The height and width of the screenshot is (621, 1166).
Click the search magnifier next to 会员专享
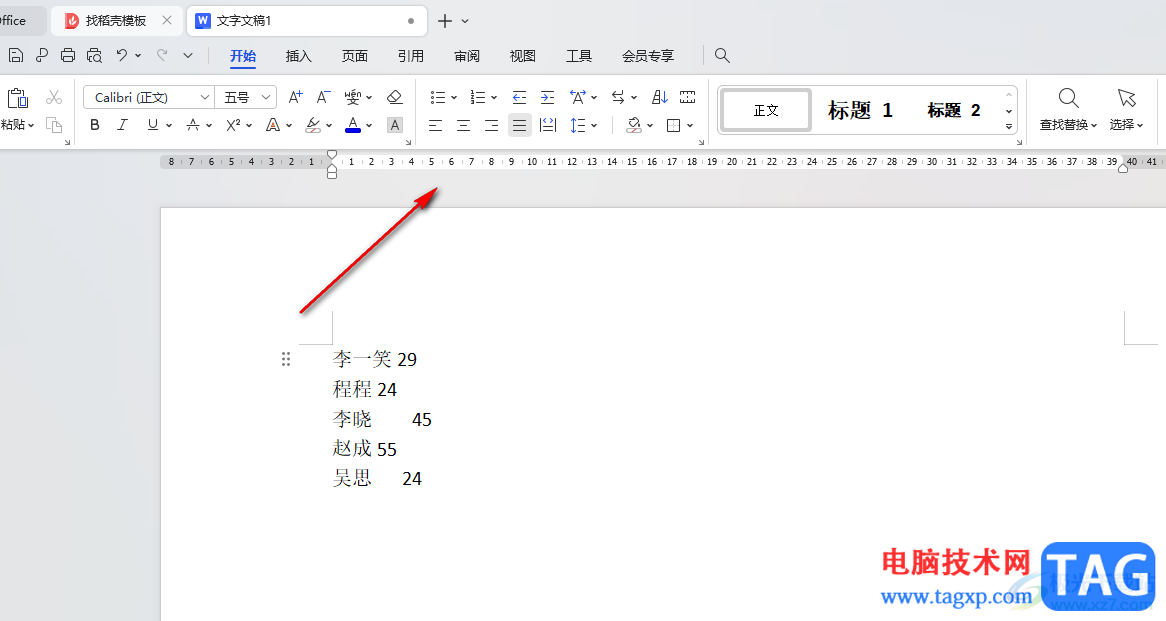click(x=721, y=55)
